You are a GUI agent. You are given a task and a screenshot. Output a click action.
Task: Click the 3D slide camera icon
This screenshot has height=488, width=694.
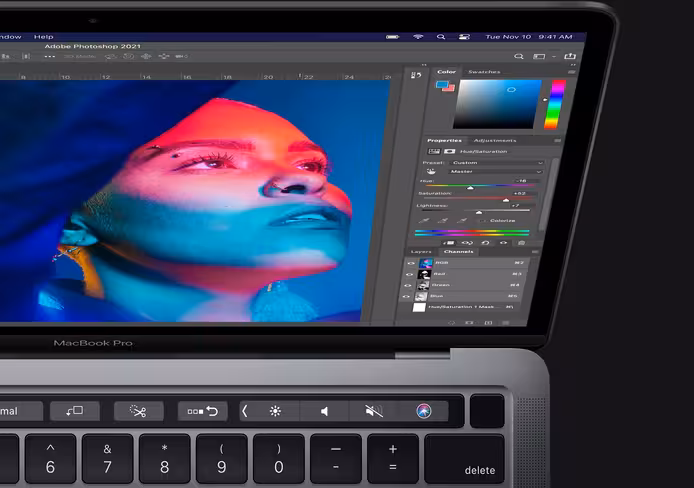[x=164, y=57]
